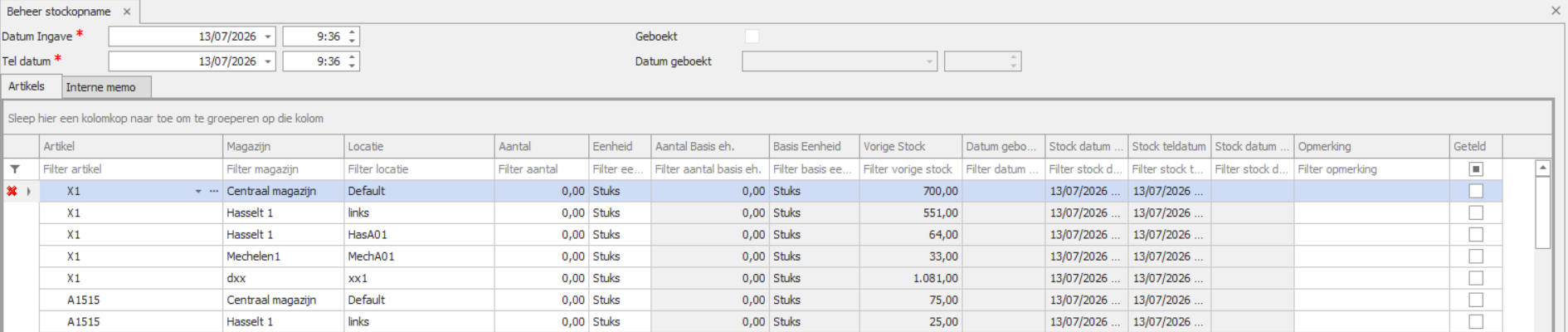Open the Tel datum date dropdown
This screenshot has height=332, width=1568.
(268, 61)
